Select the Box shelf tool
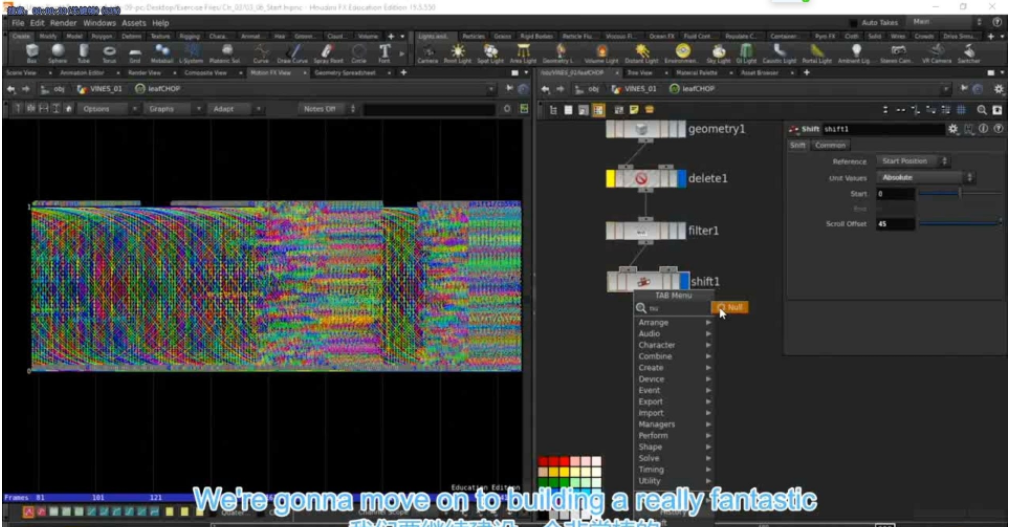Screen dimensions: 1011x527 tap(32, 53)
